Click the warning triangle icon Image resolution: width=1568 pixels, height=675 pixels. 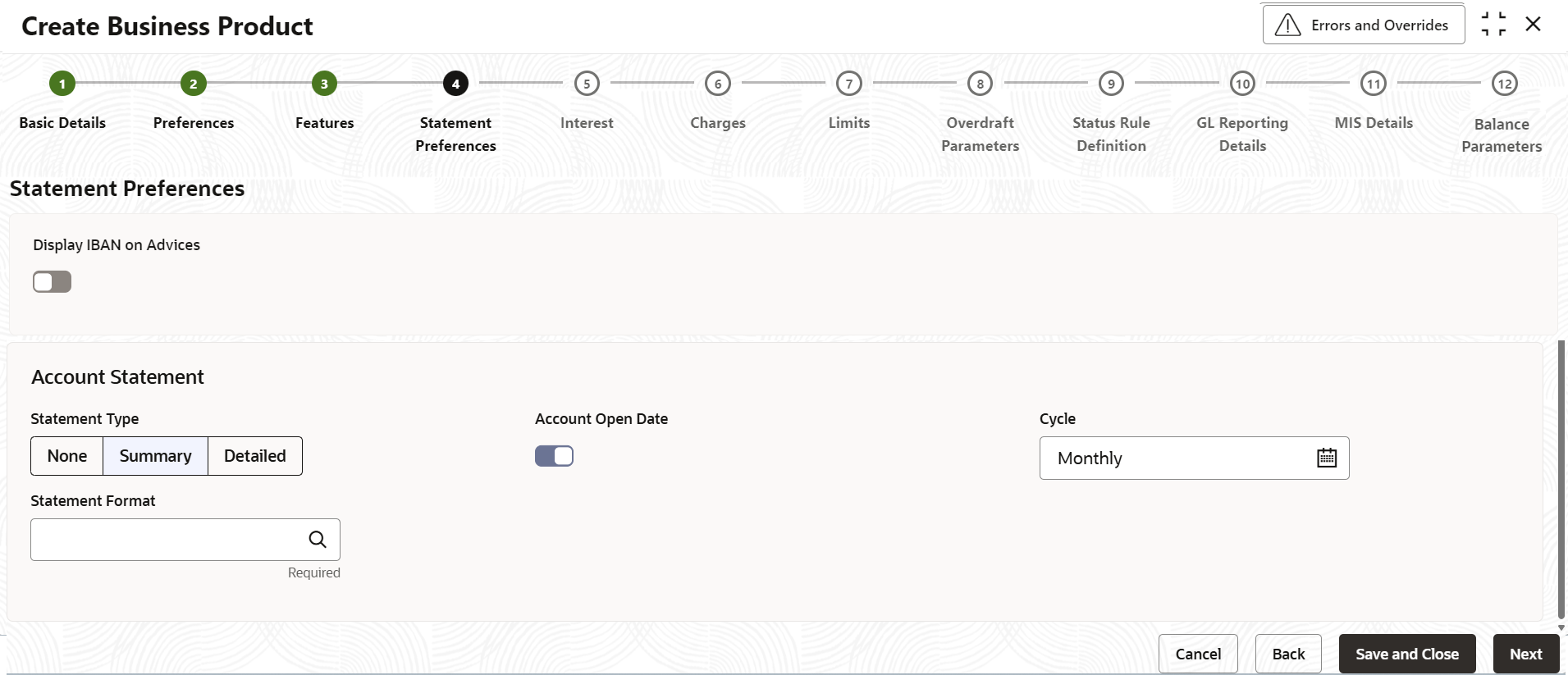(1287, 25)
